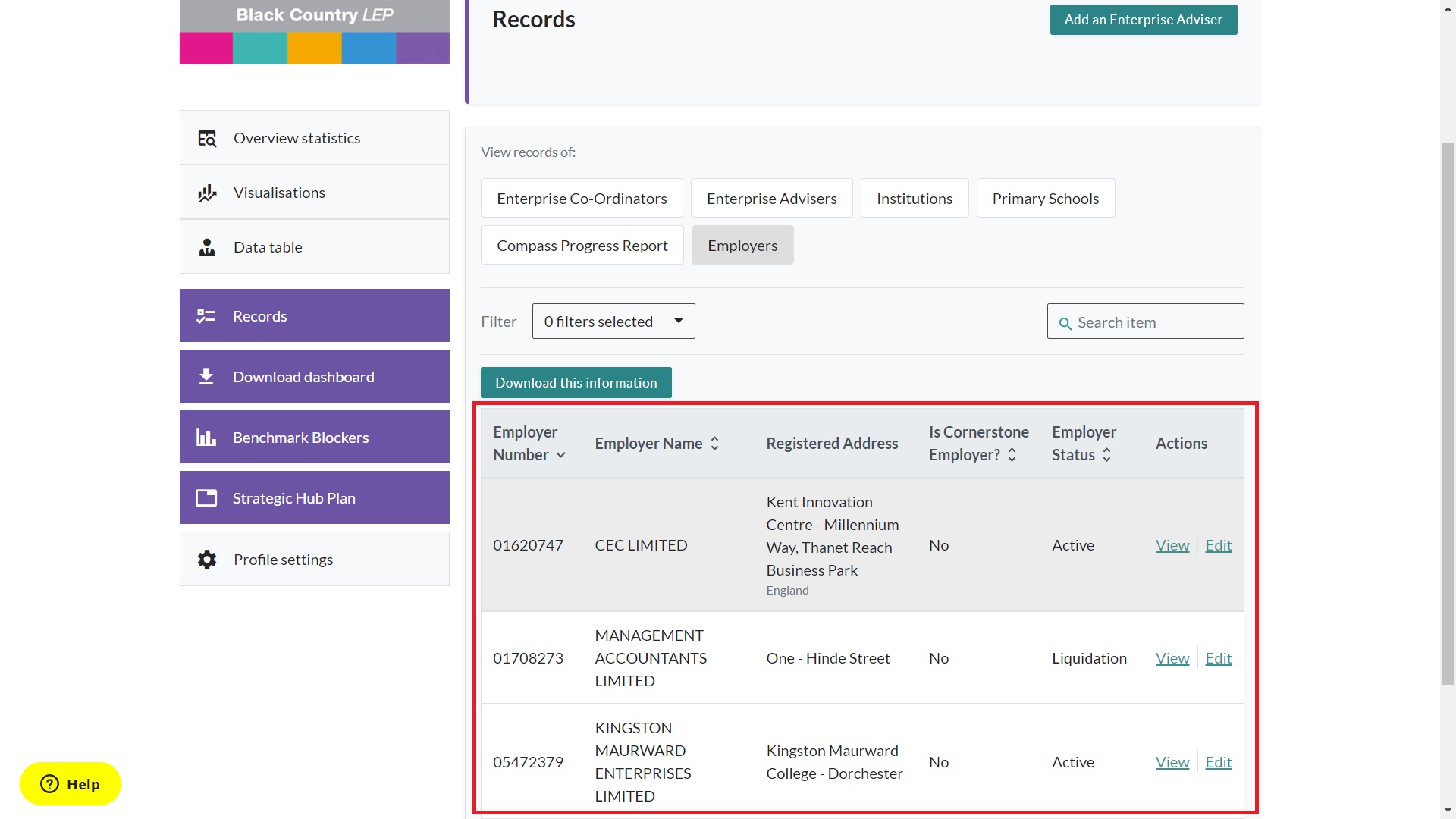
Task: Open Profile settings
Action: (x=315, y=560)
